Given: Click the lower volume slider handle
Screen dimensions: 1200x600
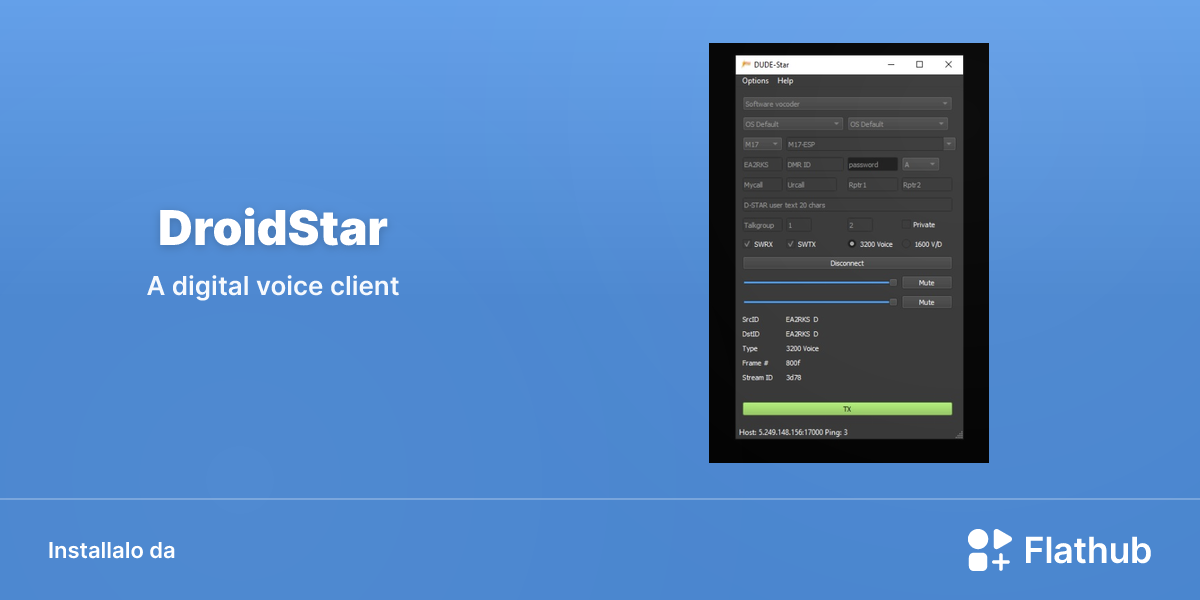Looking at the screenshot, I should pyautogui.click(x=893, y=302).
